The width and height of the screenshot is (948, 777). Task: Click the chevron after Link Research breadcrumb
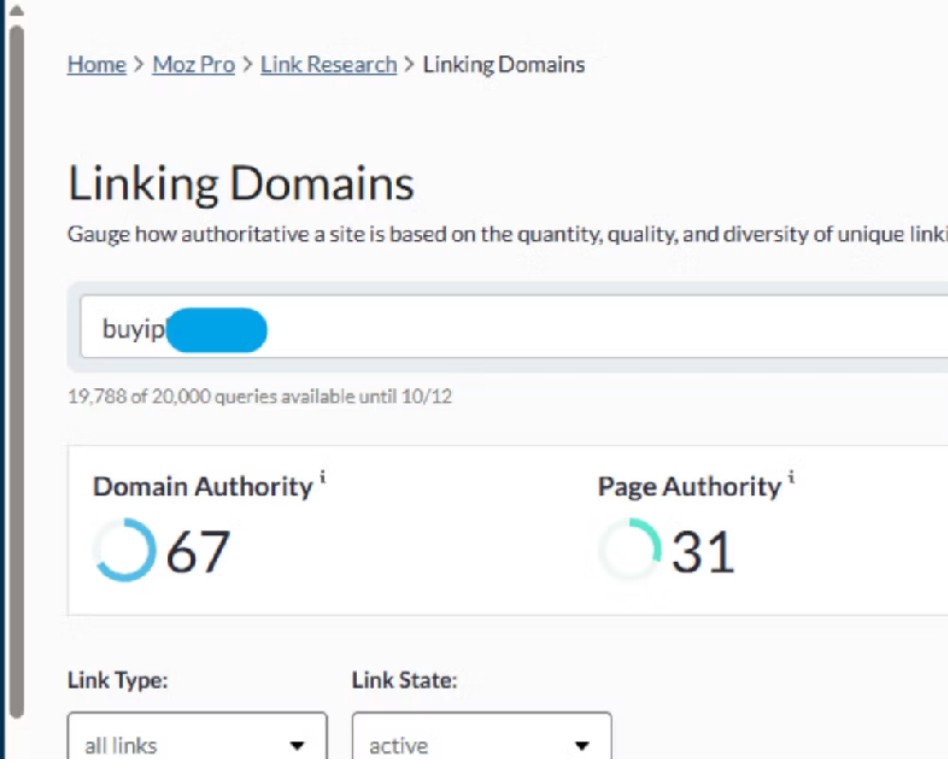pyautogui.click(x=409, y=64)
